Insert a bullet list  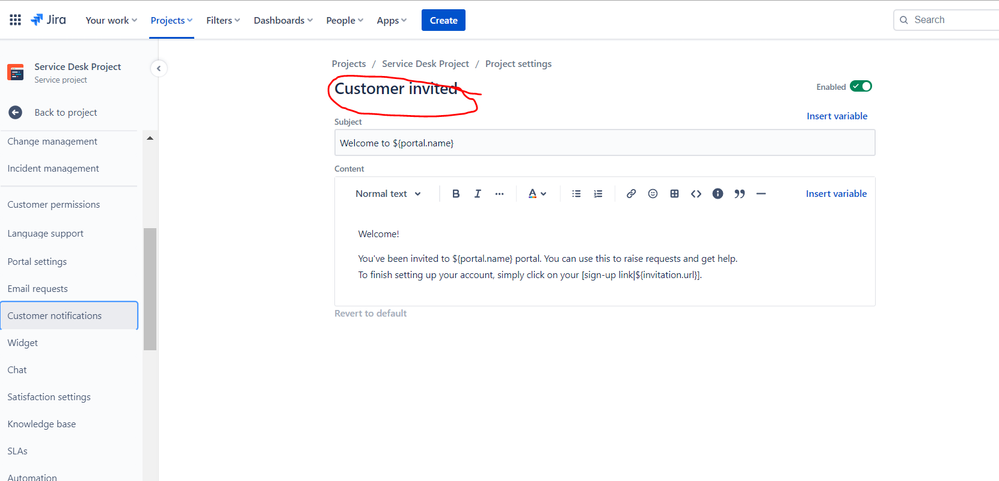point(576,194)
